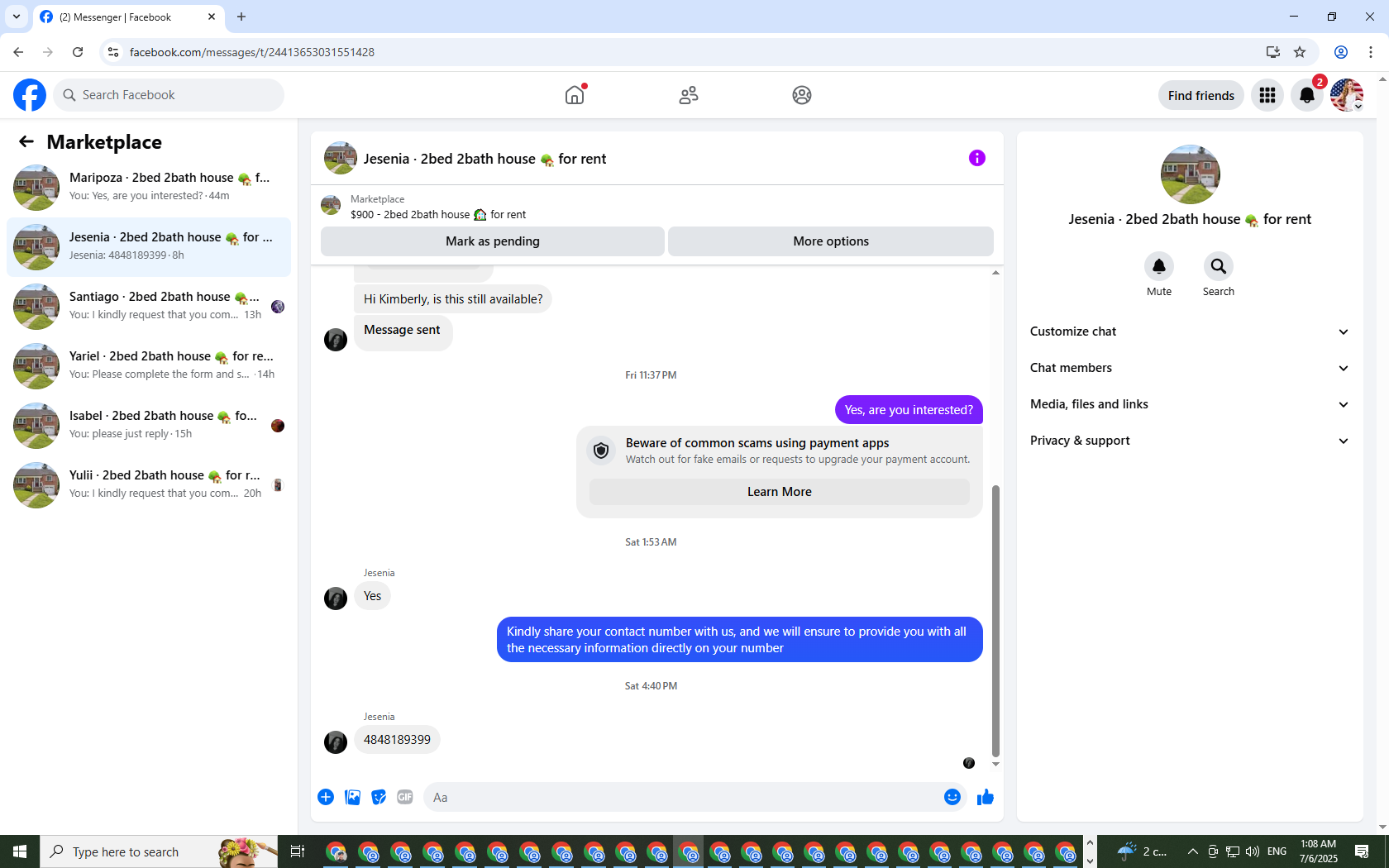Open the account profile picture menu
The height and width of the screenshot is (868, 1389).
(1347, 95)
